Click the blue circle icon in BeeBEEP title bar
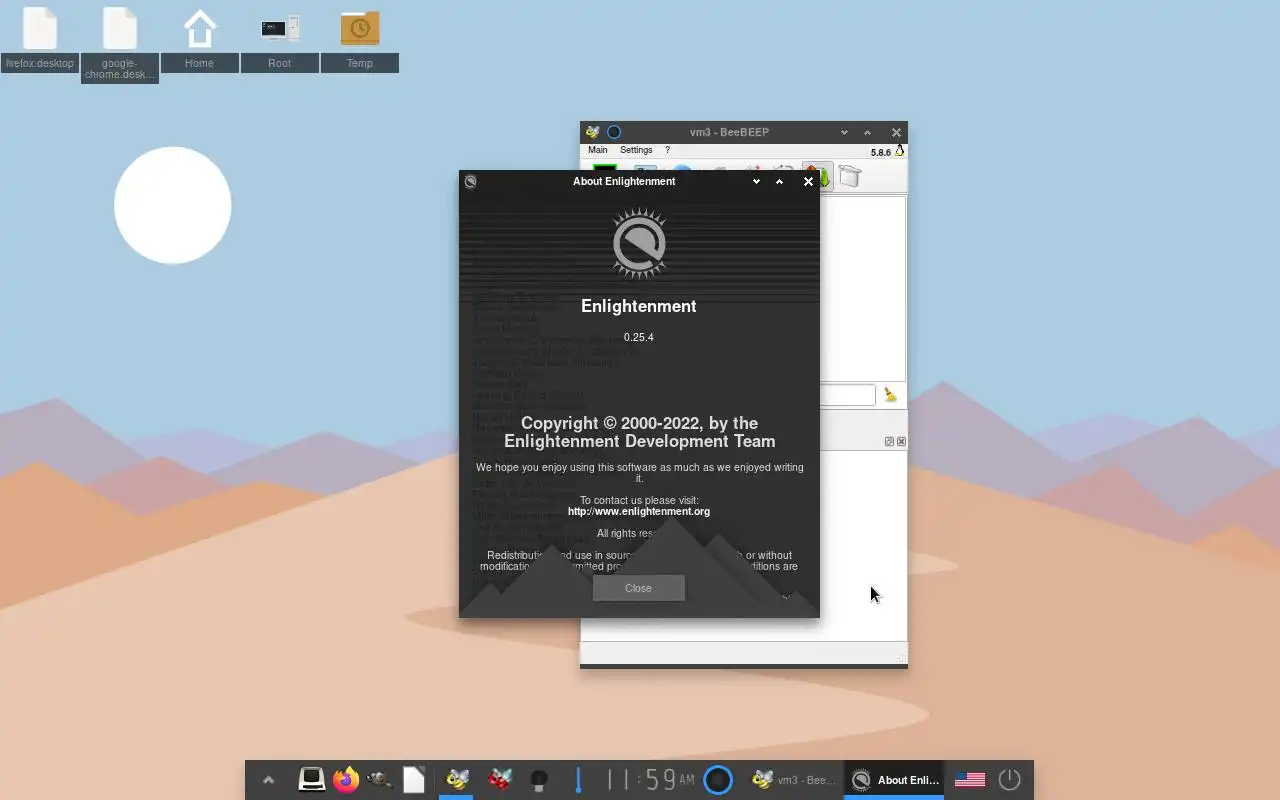 click(x=614, y=132)
